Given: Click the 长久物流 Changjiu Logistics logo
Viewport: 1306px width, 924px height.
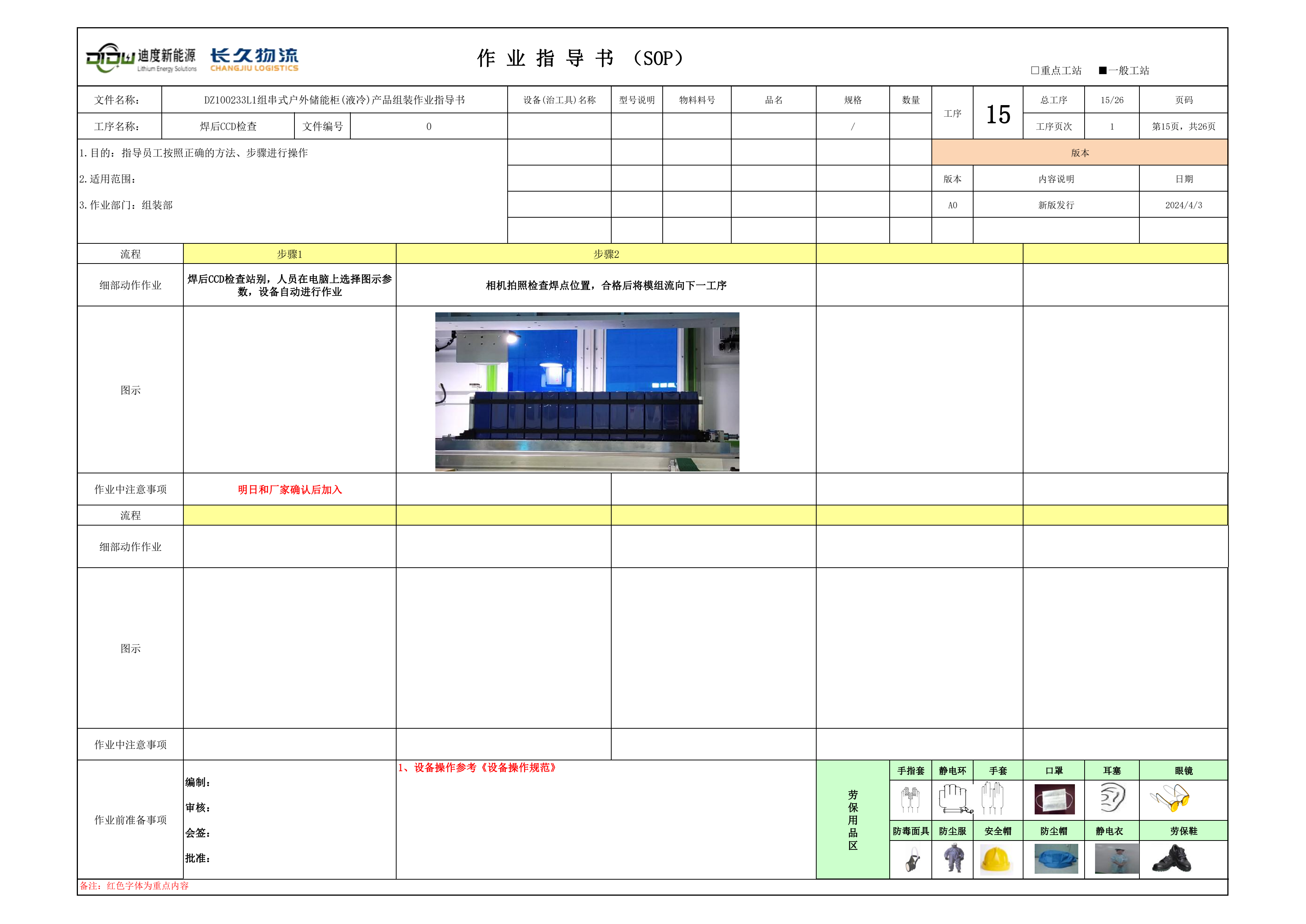Looking at the screenshot, I should click(x=254, y=59).
